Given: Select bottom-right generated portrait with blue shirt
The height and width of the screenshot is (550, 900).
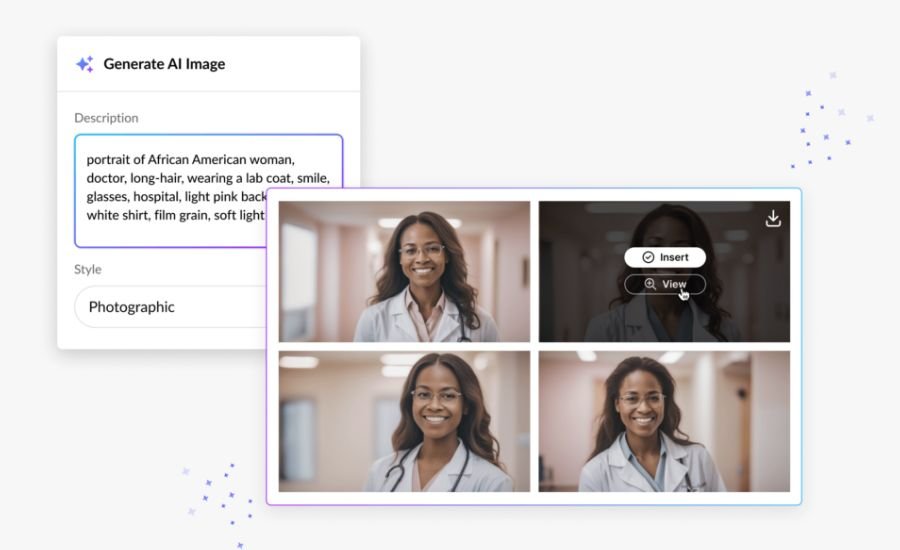Looking at the screenshot, I should (664, 421).
